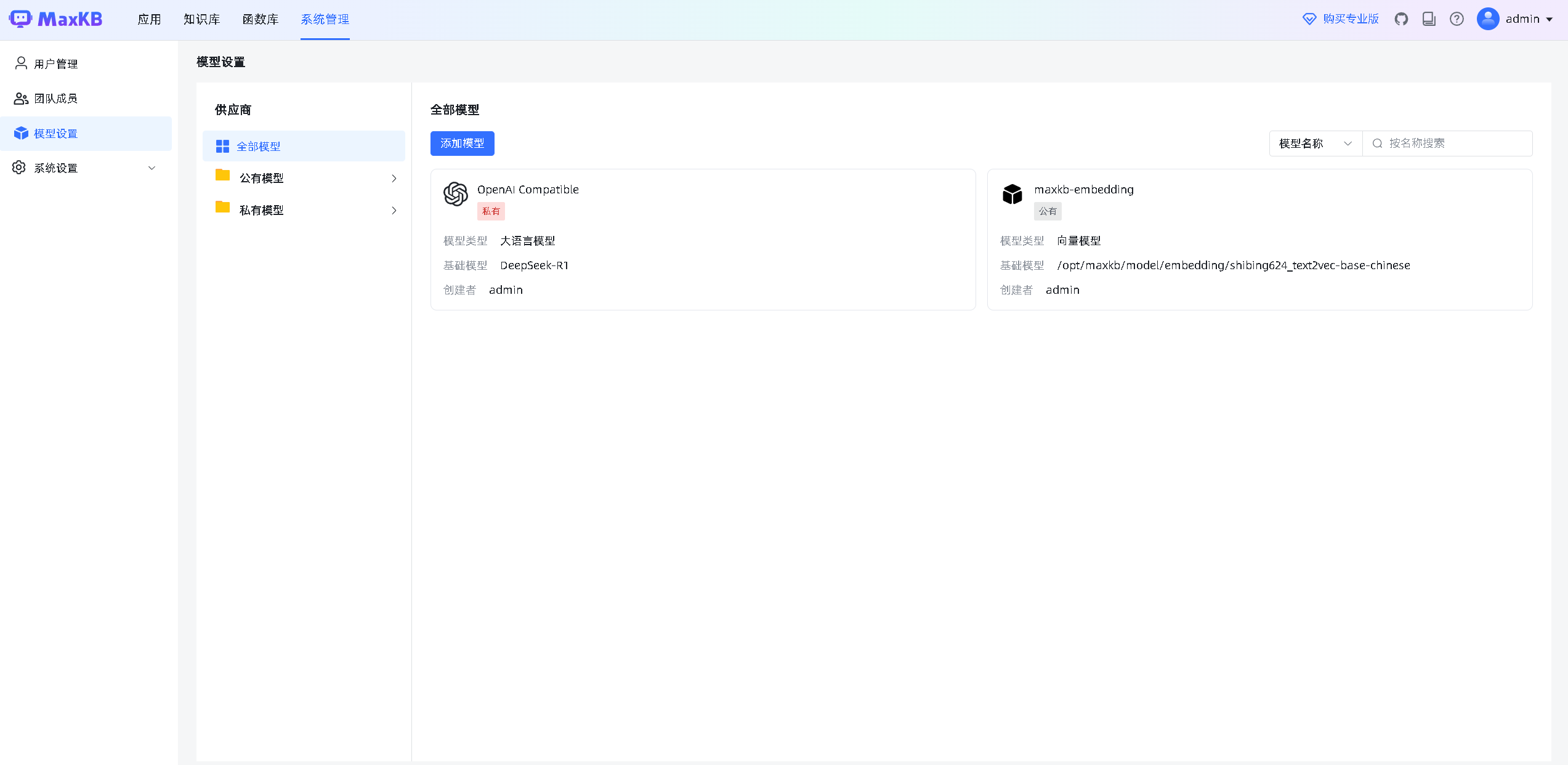Click the help question mark icon

pos(1457,18)
